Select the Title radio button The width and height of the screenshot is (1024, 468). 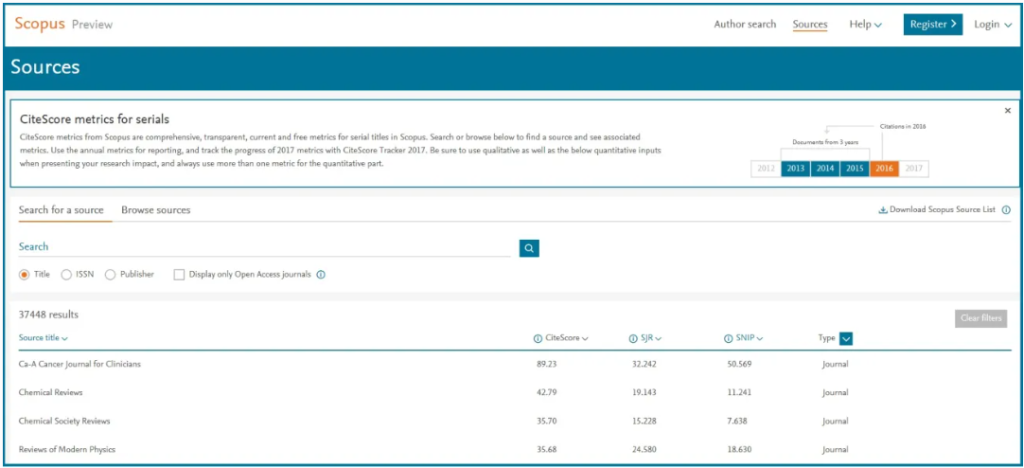pyautogui.click(x=25, y=275)
